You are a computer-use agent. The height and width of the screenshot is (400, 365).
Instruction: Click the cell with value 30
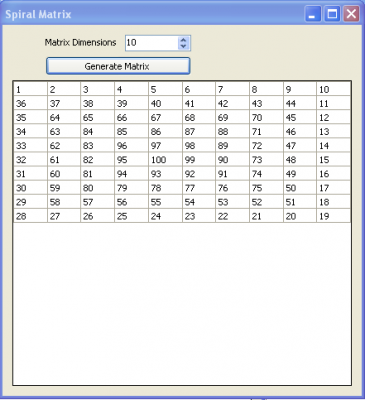[31, 188]
